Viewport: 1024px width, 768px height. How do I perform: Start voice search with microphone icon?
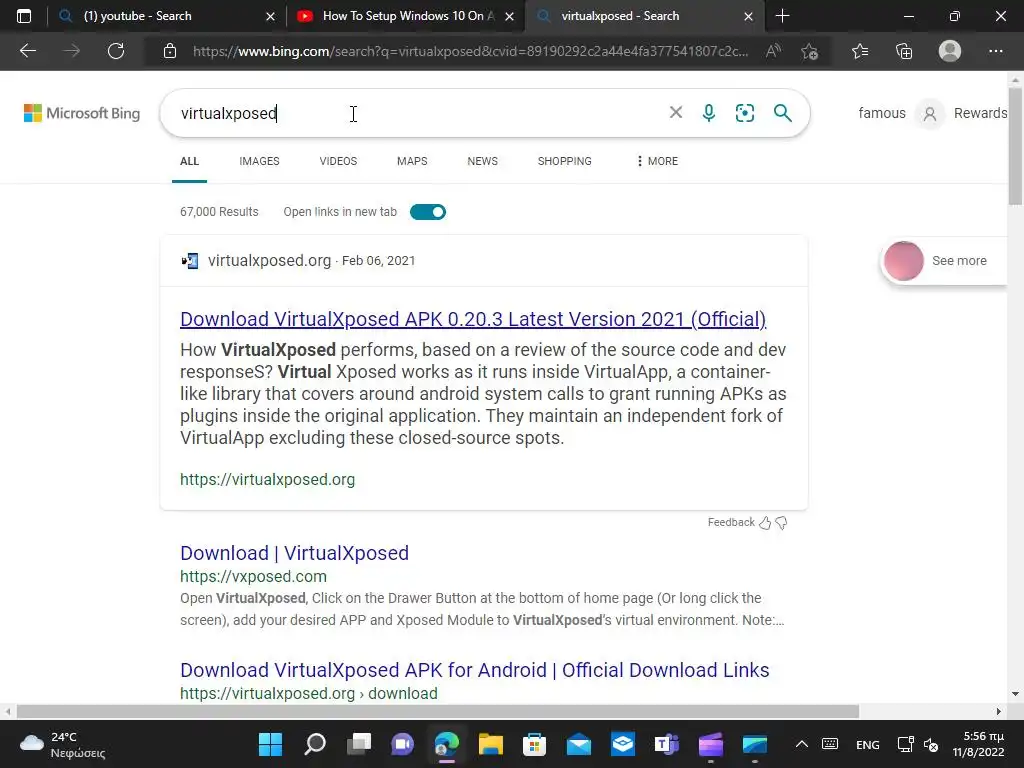point(709,113)
